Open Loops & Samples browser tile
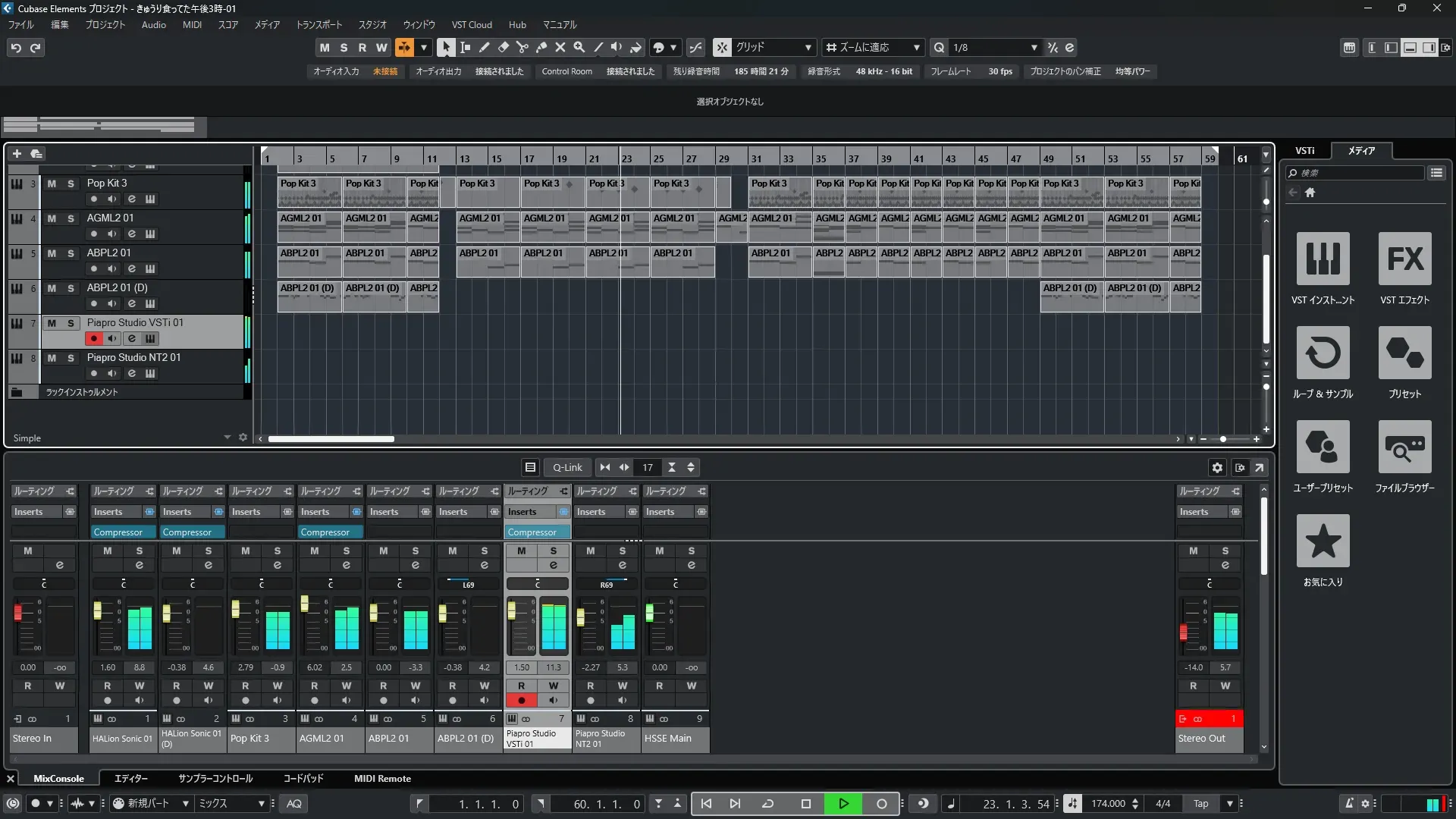Image resolution: width=1456 pixels, height=819 pixels. click(1323, 353)
